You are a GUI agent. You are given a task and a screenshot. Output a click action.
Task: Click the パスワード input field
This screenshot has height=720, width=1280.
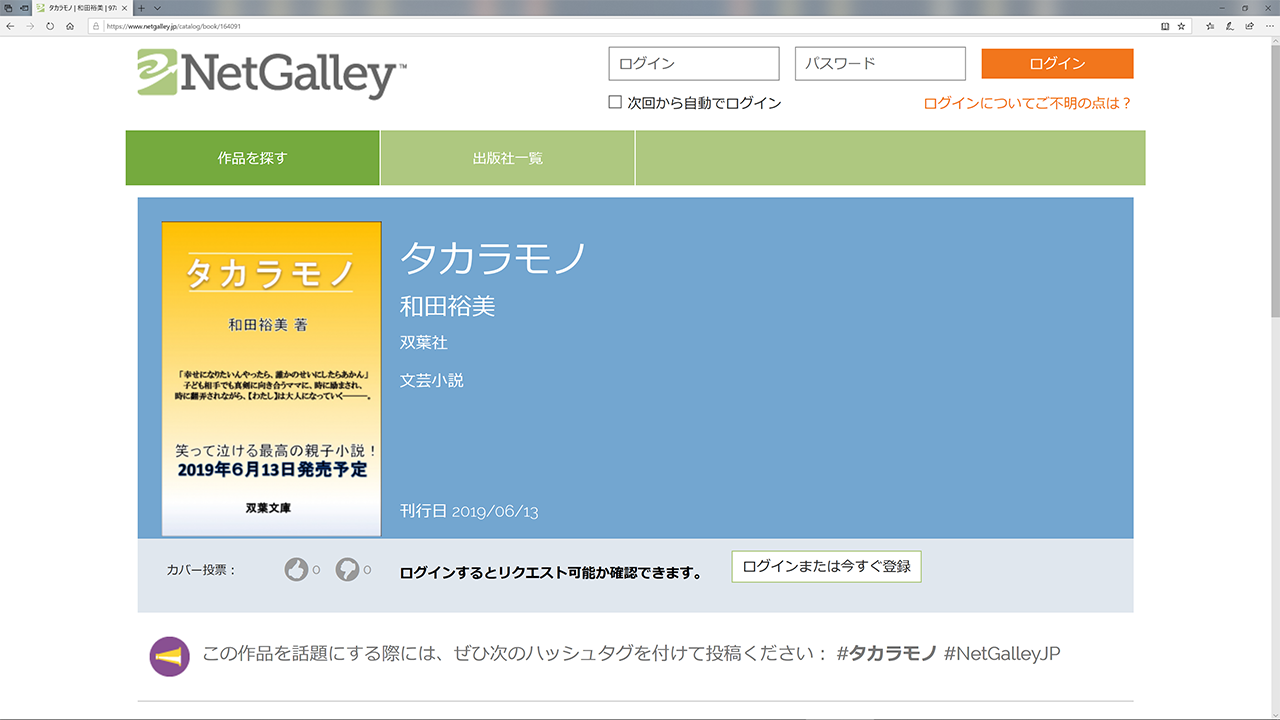(x=880, y=63)
